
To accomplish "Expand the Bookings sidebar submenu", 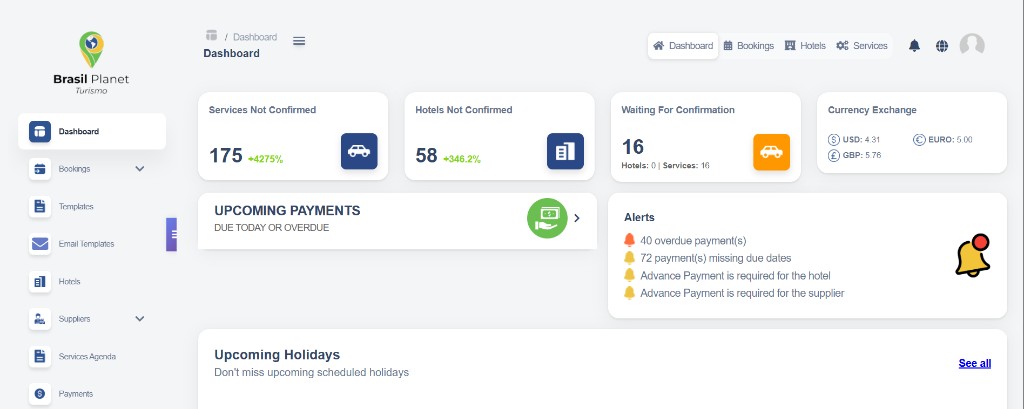I will (x=140, y=169).
